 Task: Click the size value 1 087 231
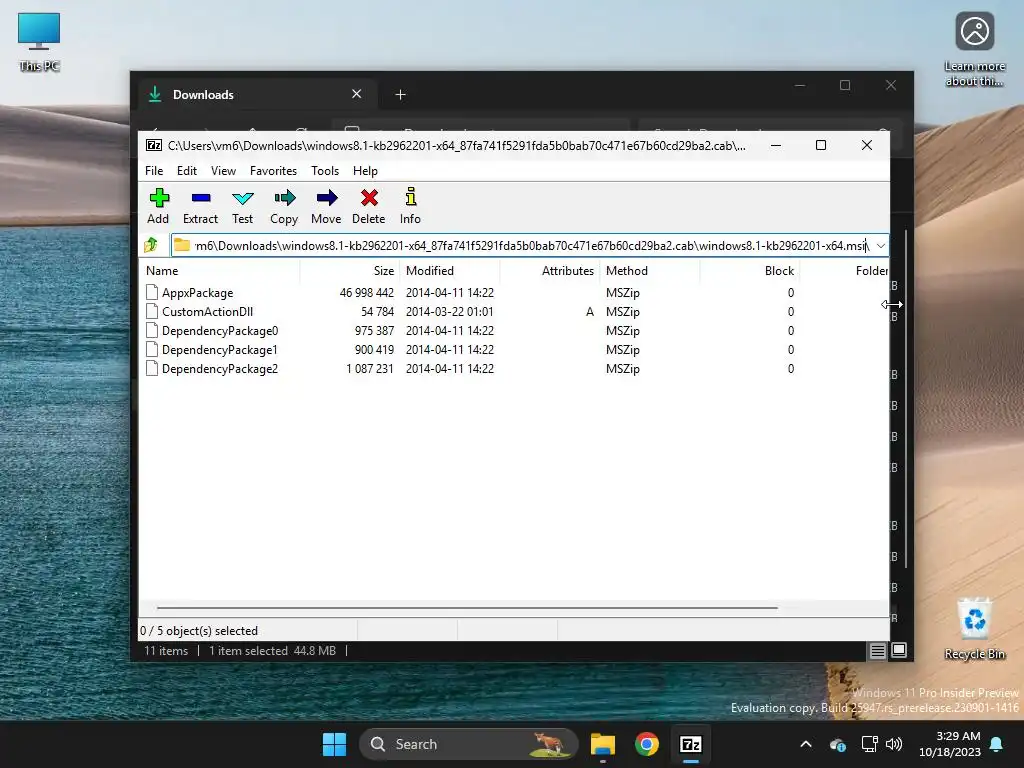coord(370,368)
